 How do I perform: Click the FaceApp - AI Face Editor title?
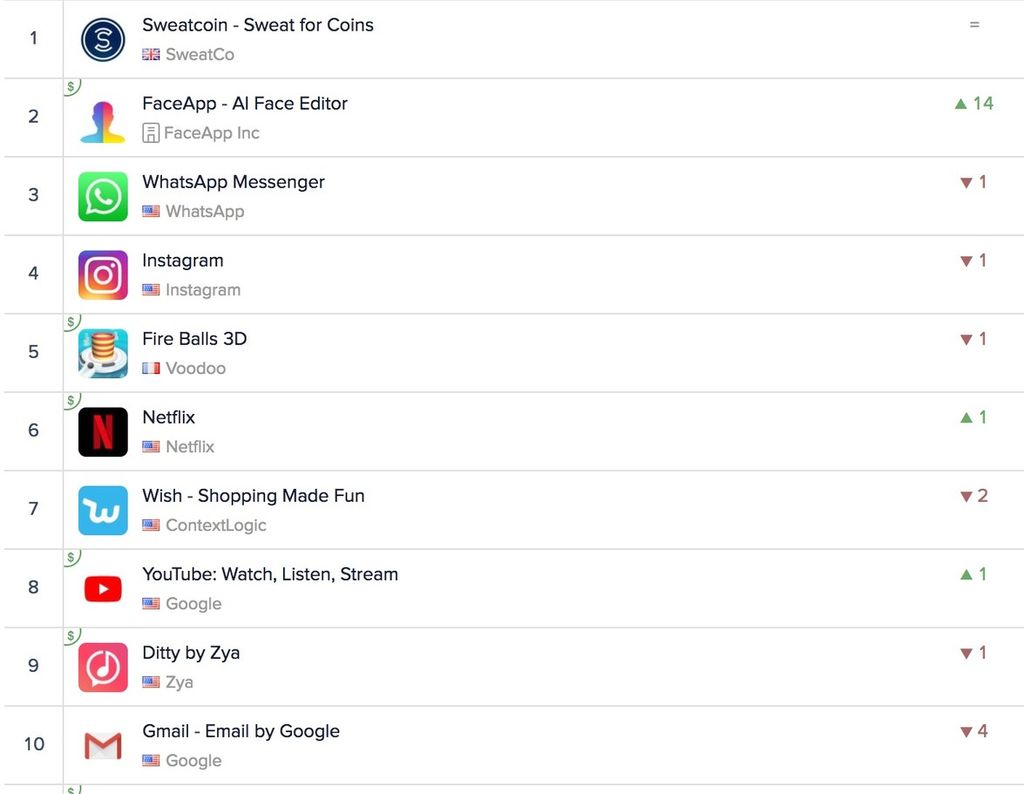[x=245, y=103]
